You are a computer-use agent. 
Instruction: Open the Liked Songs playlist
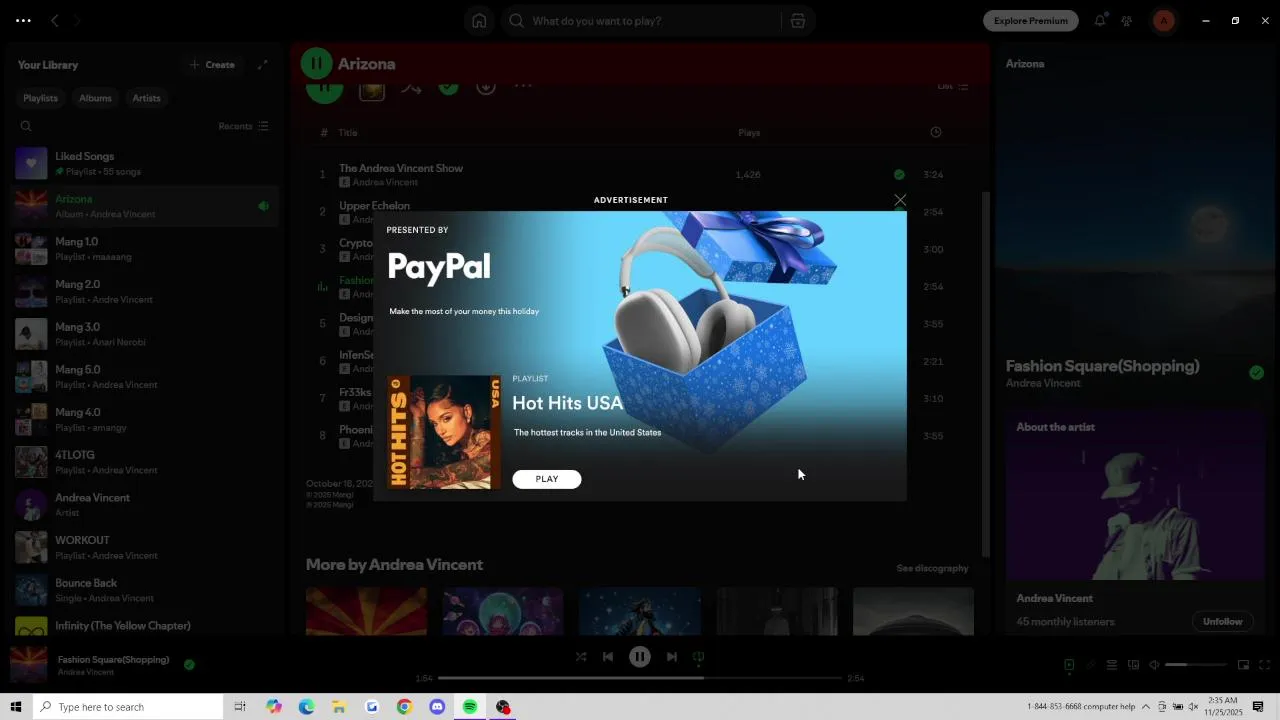[143, 163]
